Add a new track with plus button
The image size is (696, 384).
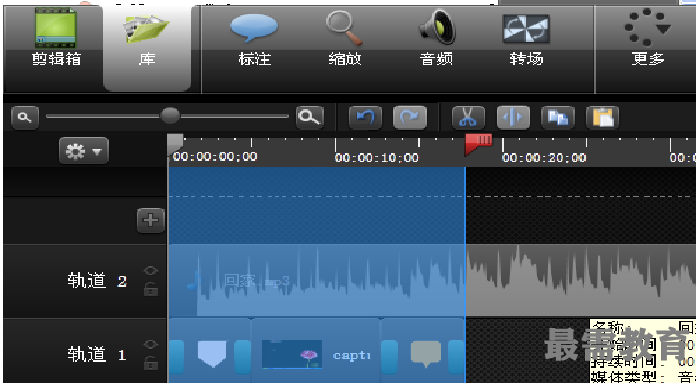150,220
